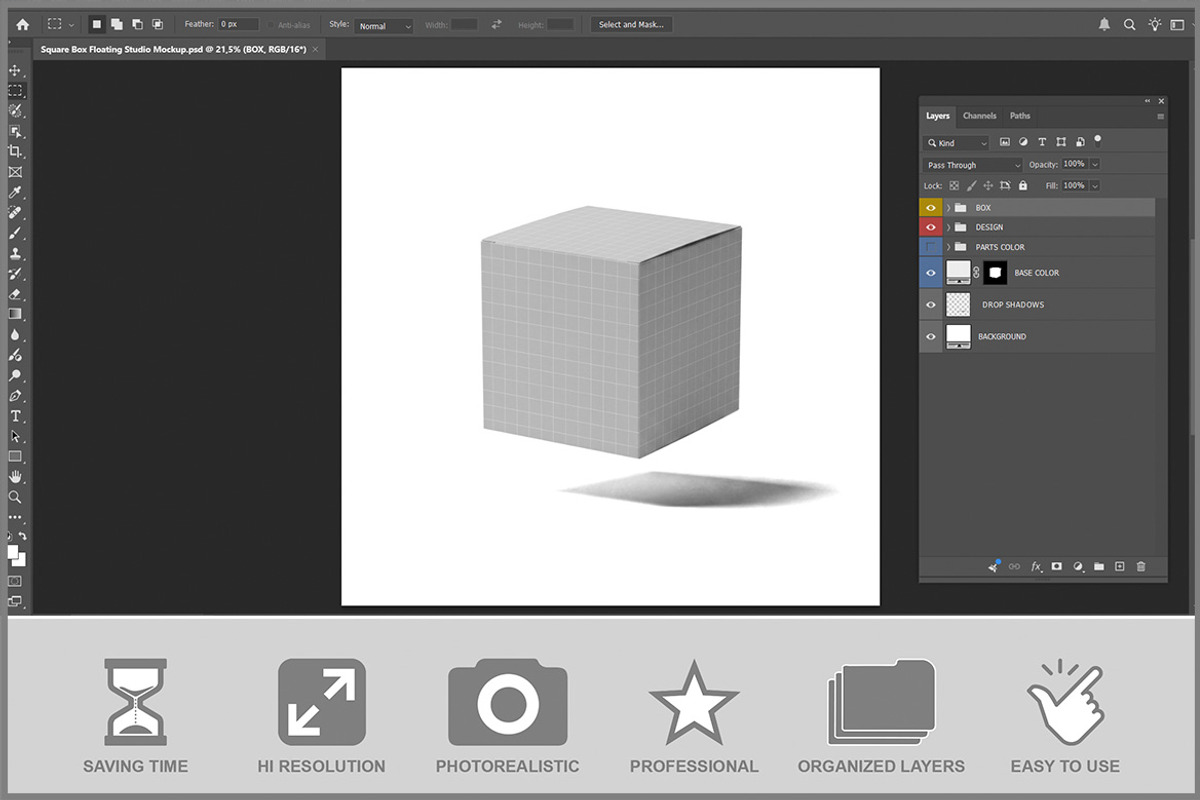Open the Layers panel menu icon
The height and width of the screenshot is (800, 1200).
tap(1161, 116)
